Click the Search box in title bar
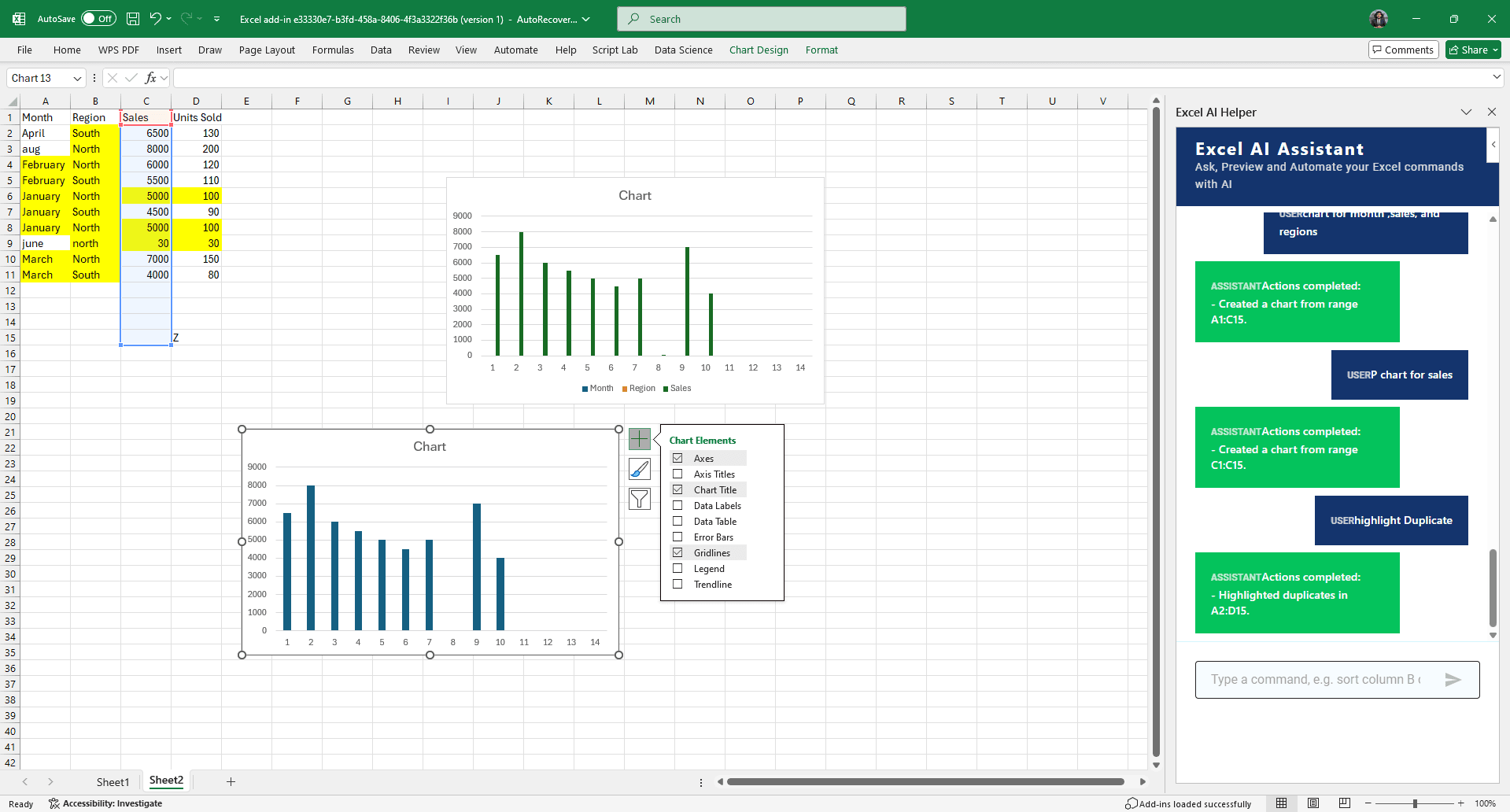This screenshot has height=812, width=1510. click(761, 19)
